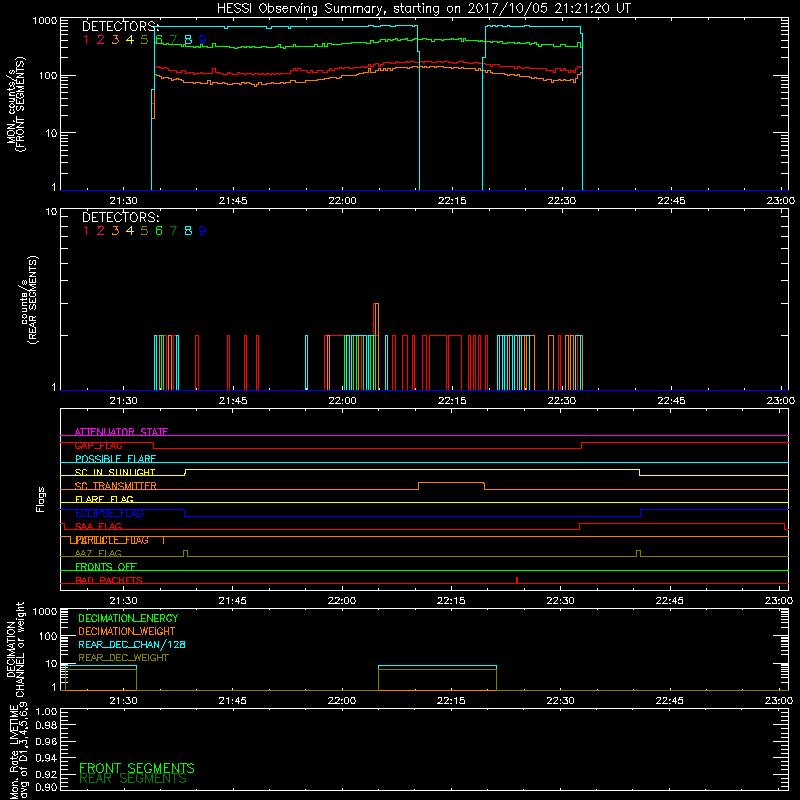The width and height of the screenshot is (800, 800).
Task: Click the 10 tick label on rear segments axis
Action: [52, 211]
